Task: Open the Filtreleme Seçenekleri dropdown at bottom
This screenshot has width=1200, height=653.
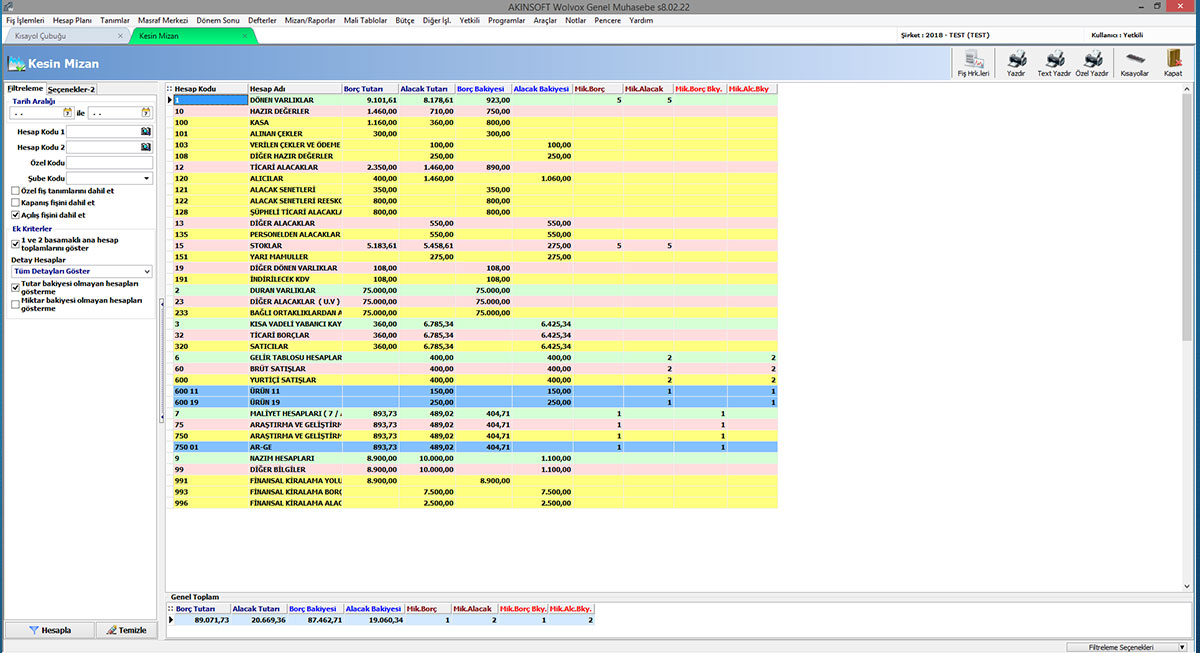Action: pos(1129,647)
